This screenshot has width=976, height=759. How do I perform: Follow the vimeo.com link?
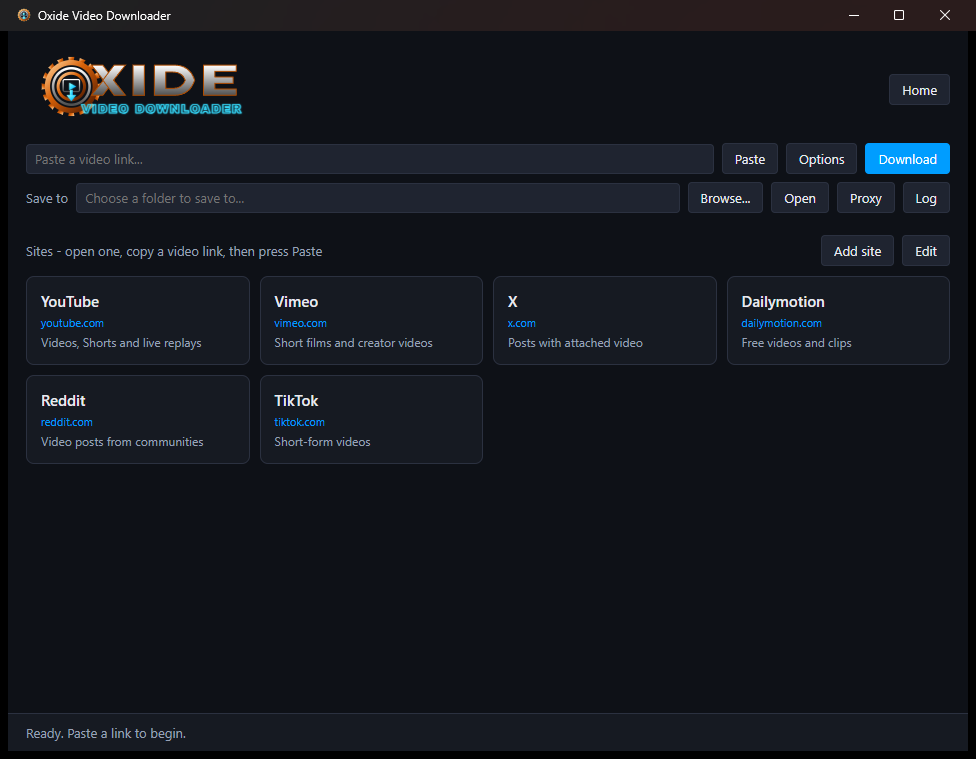click(x=300, y=323)
